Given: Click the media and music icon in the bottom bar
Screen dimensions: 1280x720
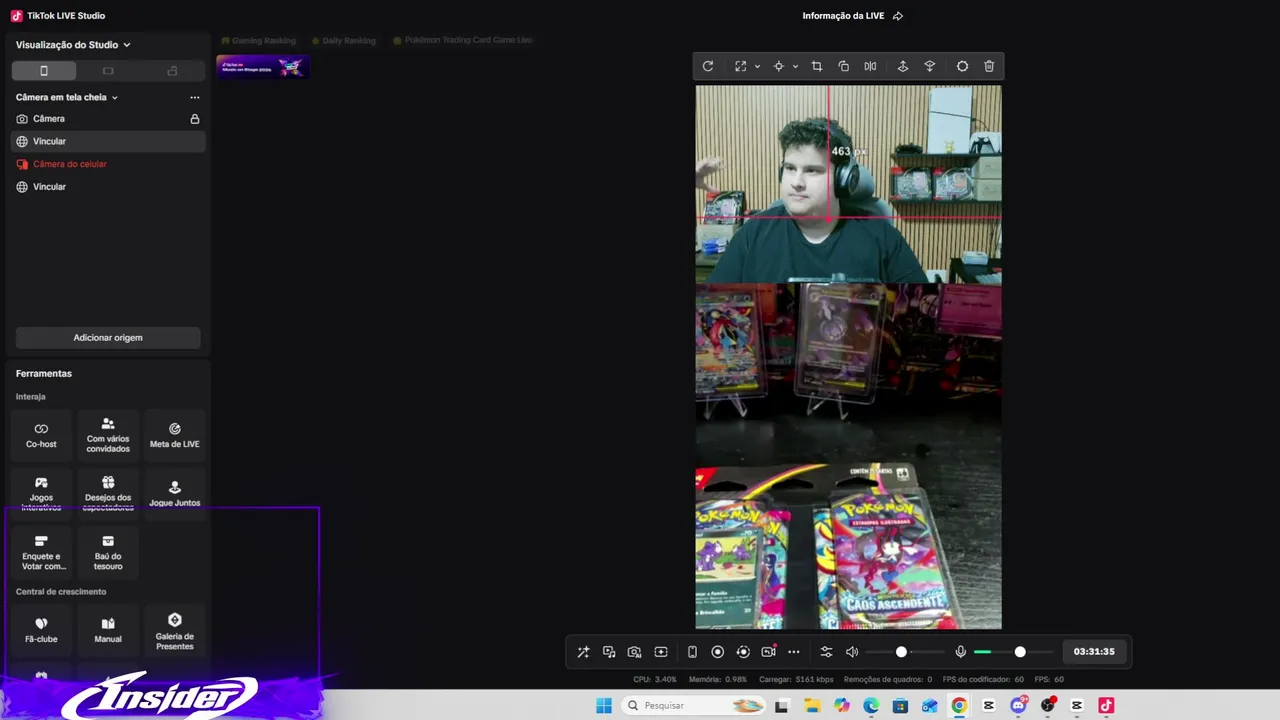Looking at the screenshot, I should [609, 652].
